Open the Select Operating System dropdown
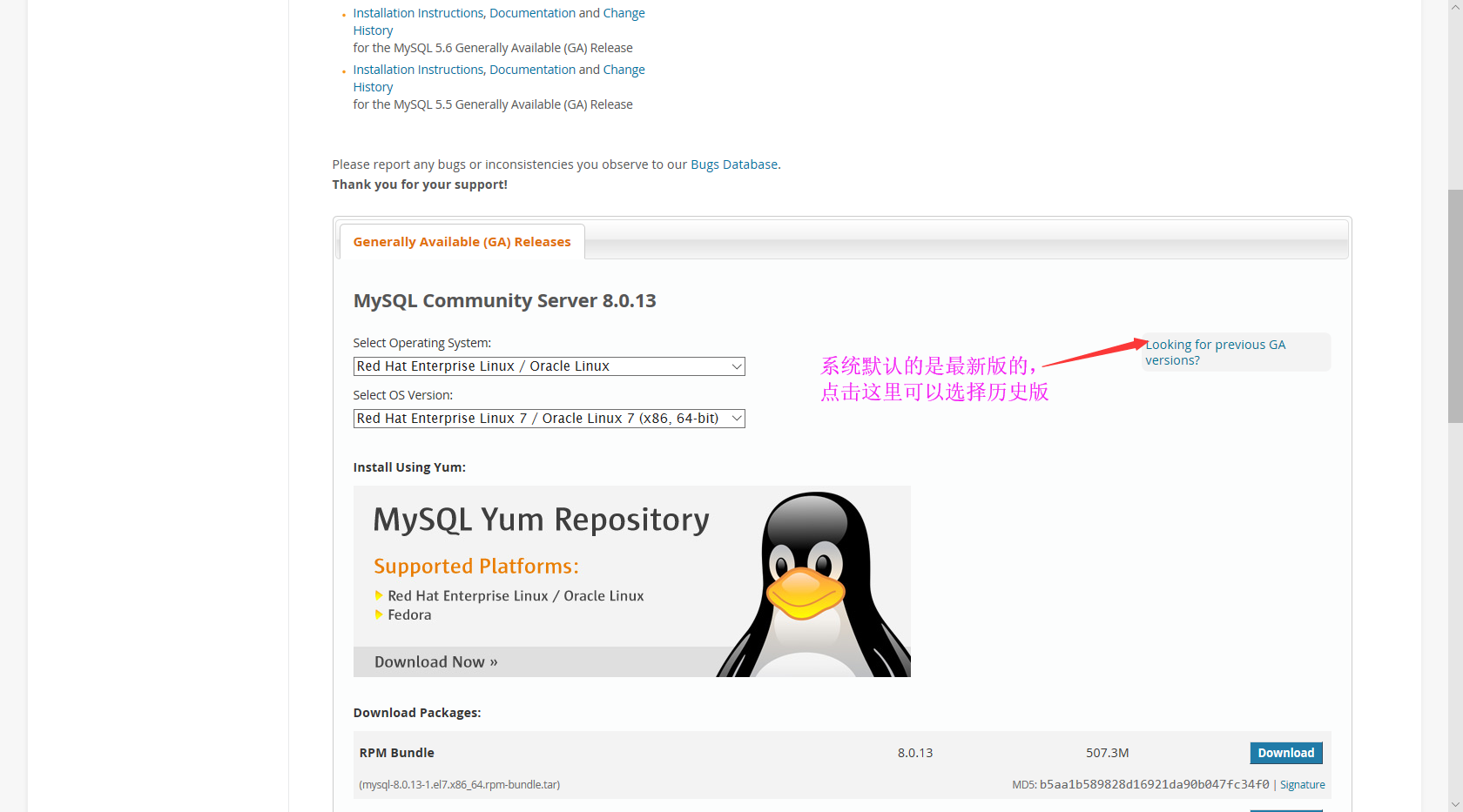This screenshot has width=1463, height=812. coord(549,366)
